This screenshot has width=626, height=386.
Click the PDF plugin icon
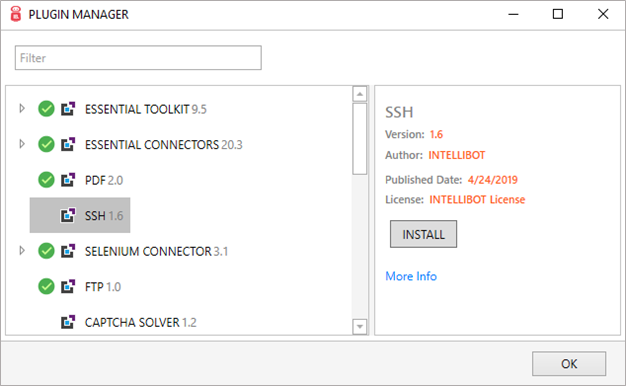[x=68, y=180]
